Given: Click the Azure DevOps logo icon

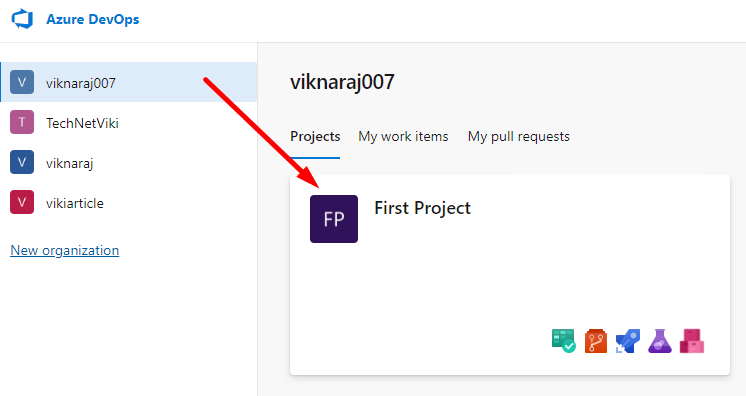Looking at the screenshot, I should click(22, 20).
